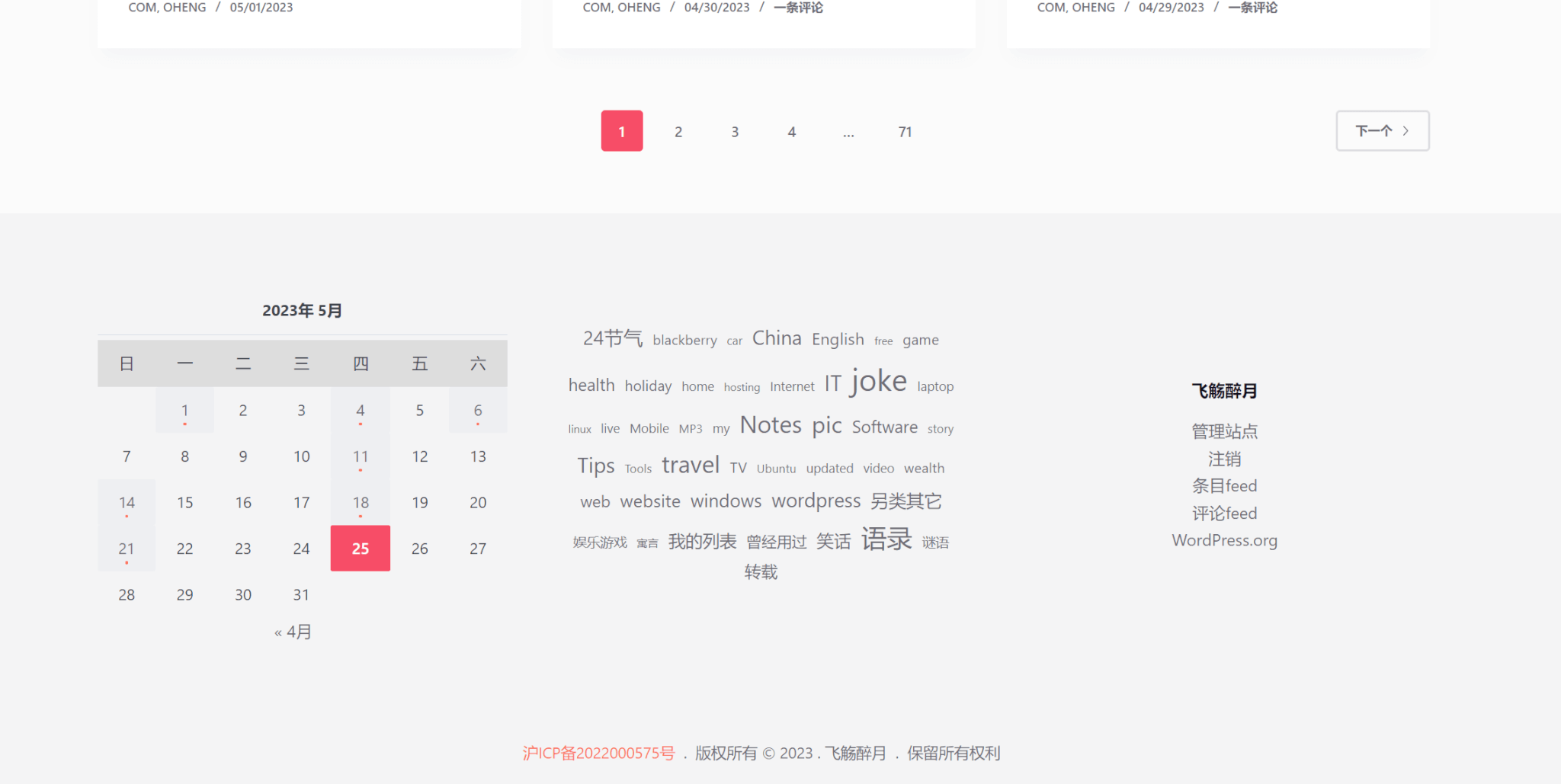Open the joke tag
Viewport: 1561px width, 784px height.
pos(879,381)
